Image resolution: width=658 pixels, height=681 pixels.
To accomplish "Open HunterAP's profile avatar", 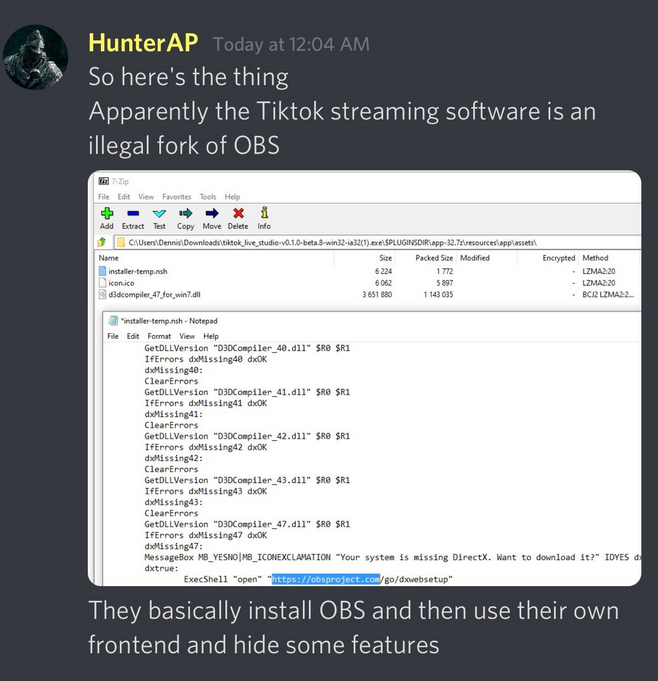I will [x=35, y=57].
